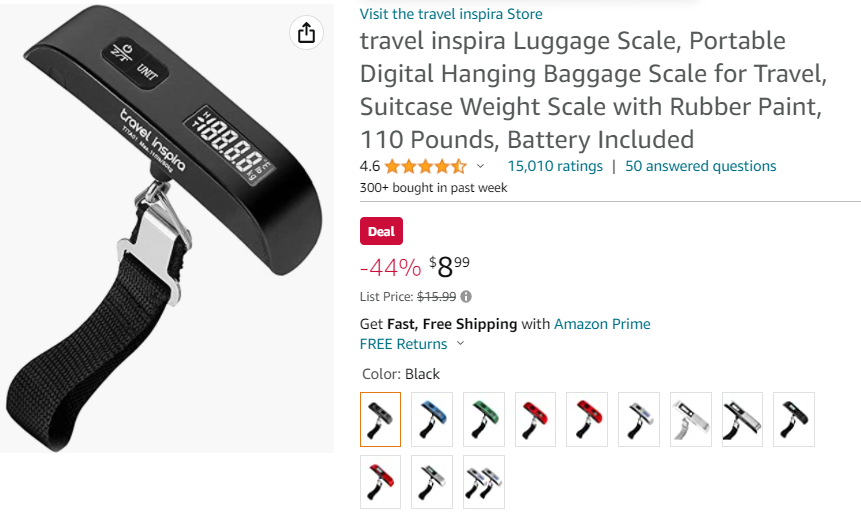The height and width of the screenshot is (517, 861).
Task: Open the 15,010 ratings link
Action: pyautogui.click(x=555, y=166)
